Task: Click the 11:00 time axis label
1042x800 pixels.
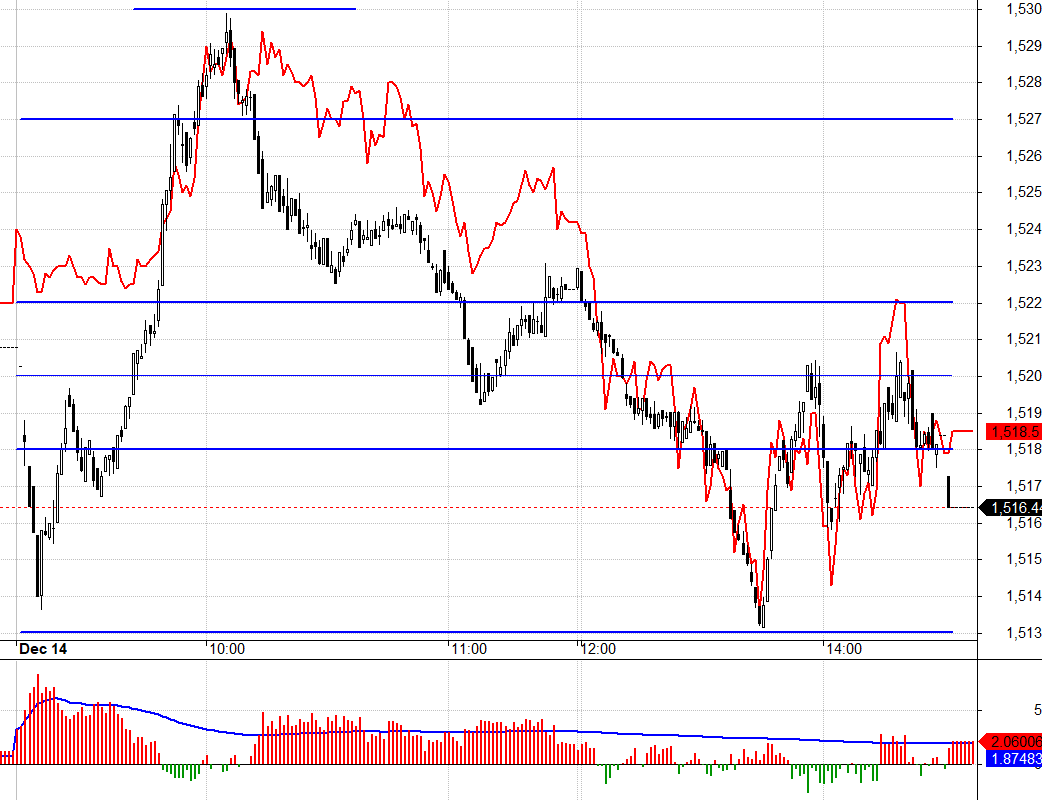Action: pos(469,649)
